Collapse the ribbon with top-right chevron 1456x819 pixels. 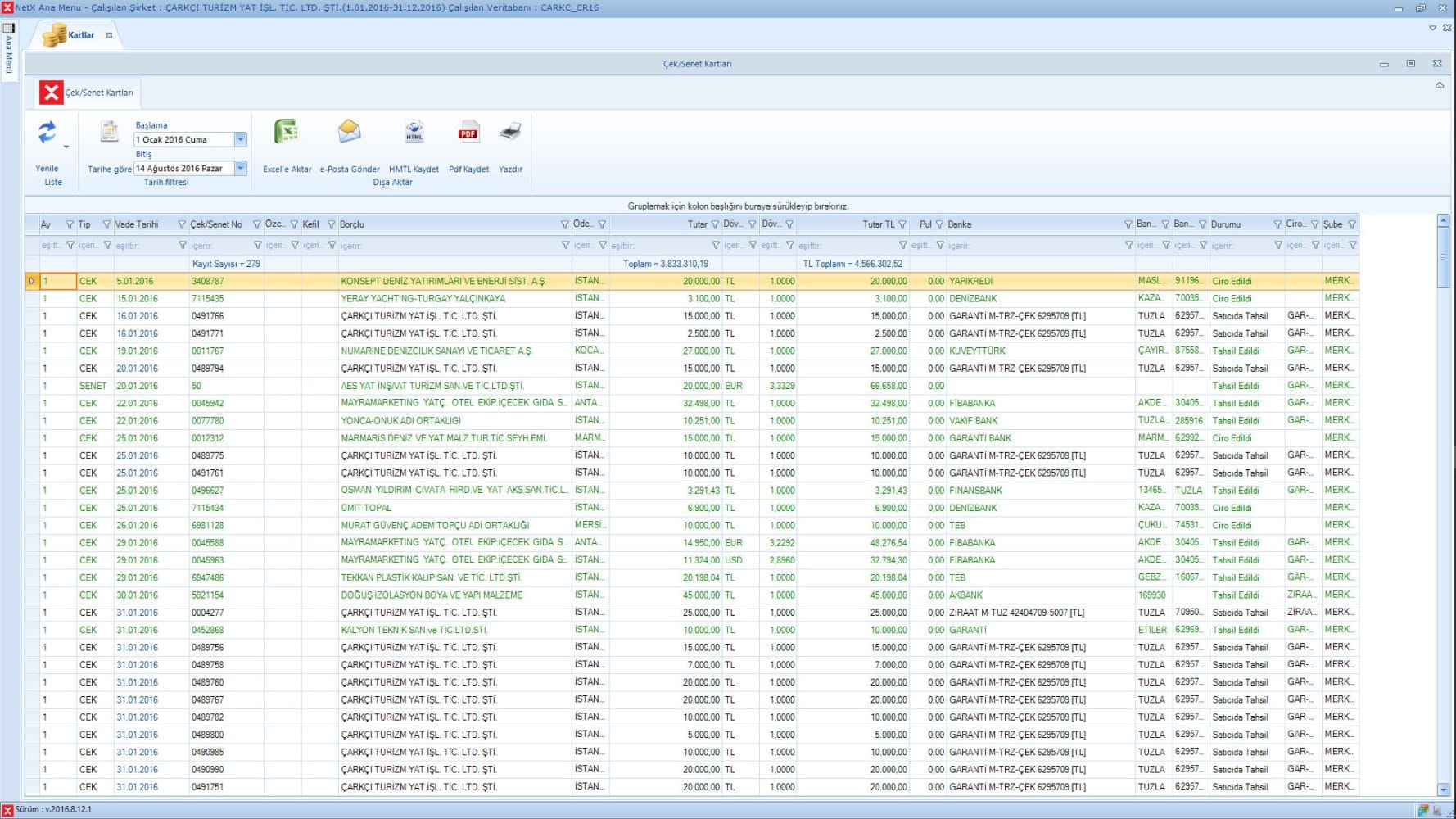point(1439,86)
